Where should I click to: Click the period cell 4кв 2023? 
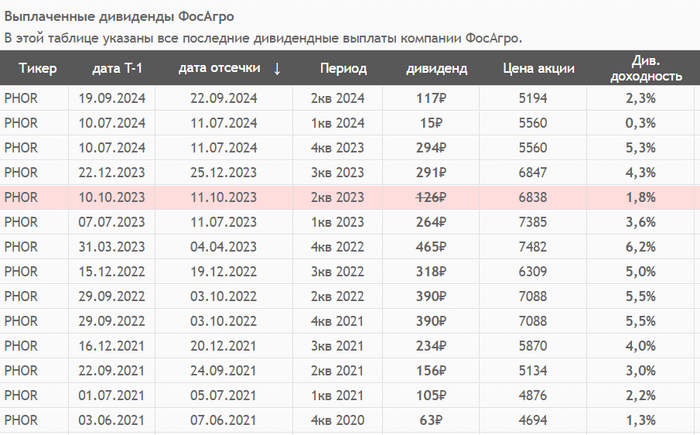tap(338, 148)
